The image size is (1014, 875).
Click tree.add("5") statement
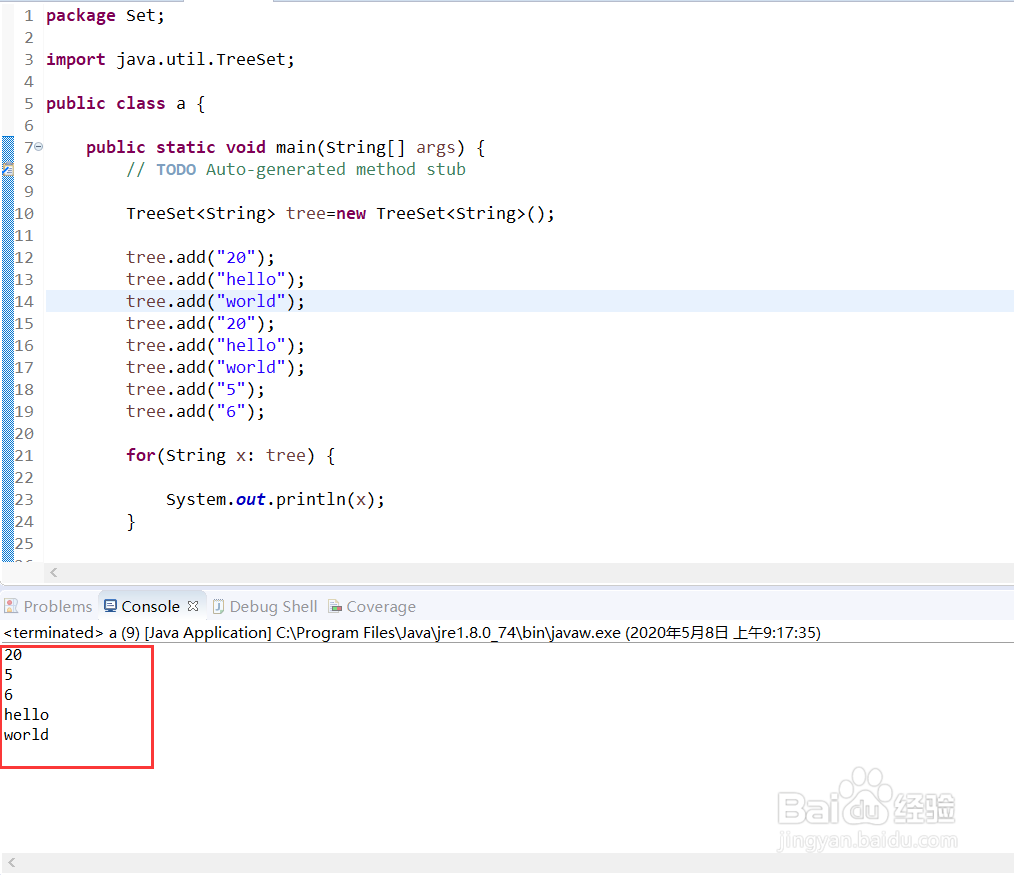(x=195, y=389)
